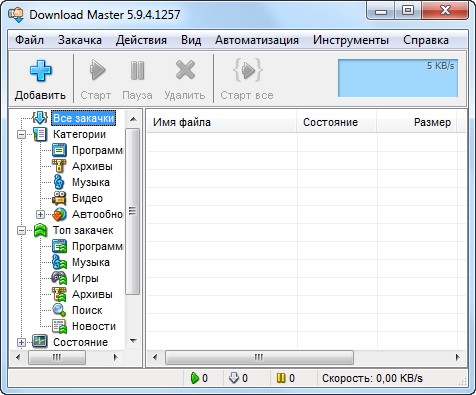Click the Архивы icon under Категории
Image resolution: width=476 pixels, height=395 pixels.
click(59, 166)
